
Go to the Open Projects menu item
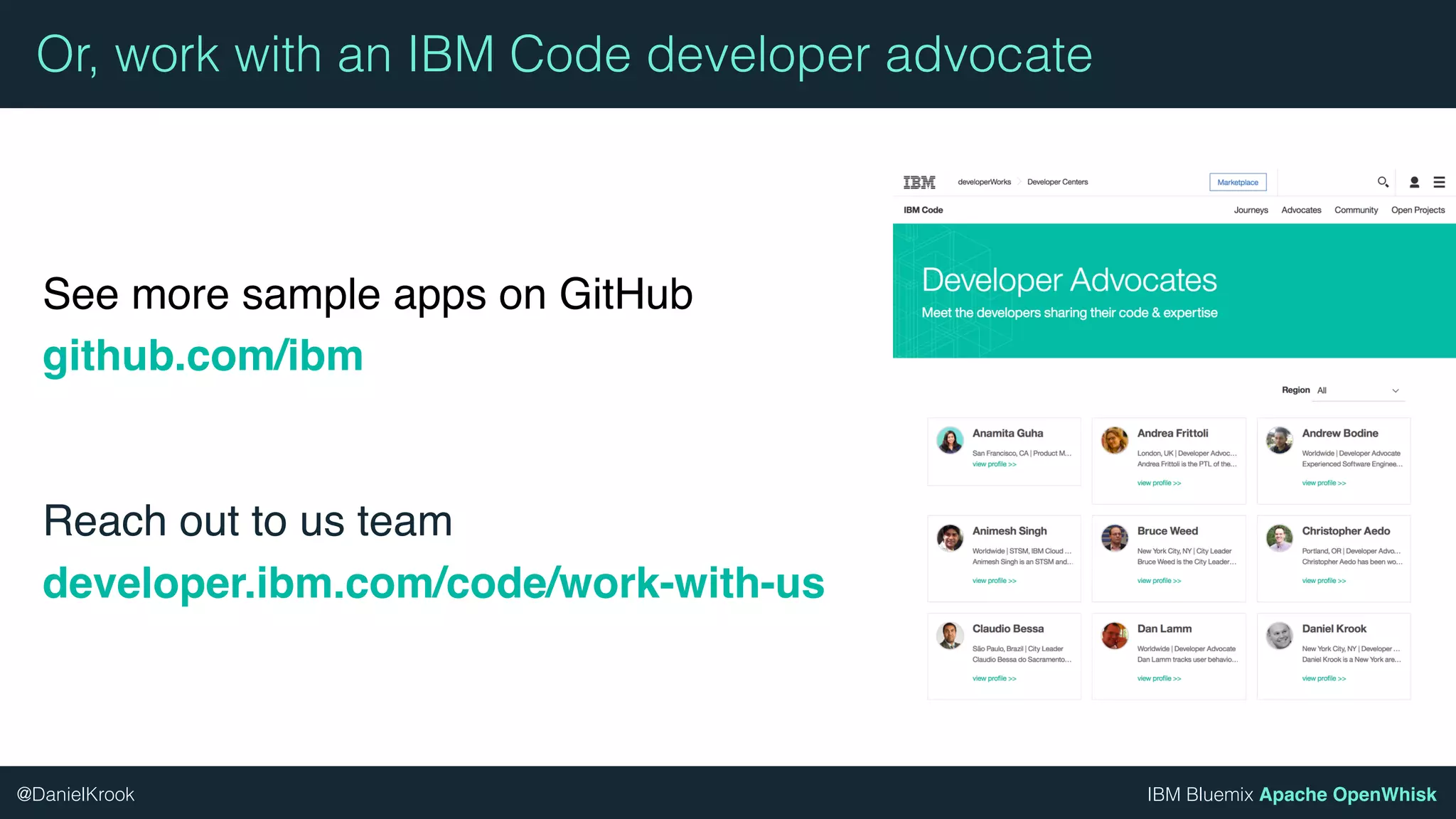[x=1418, y=210]
